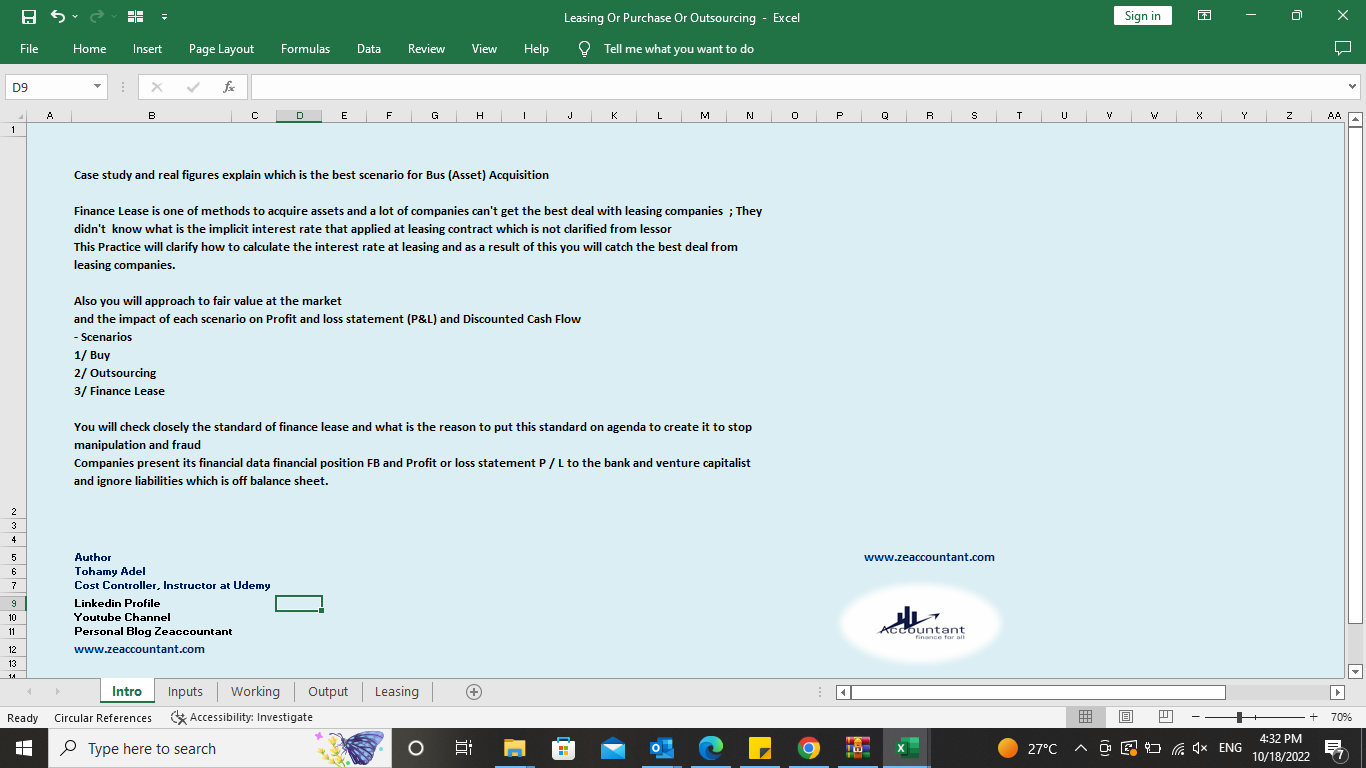Switch to Normal view icon
Image resolution: width=1366 pixels, height=768 pixels.
tap(1085, 717)
